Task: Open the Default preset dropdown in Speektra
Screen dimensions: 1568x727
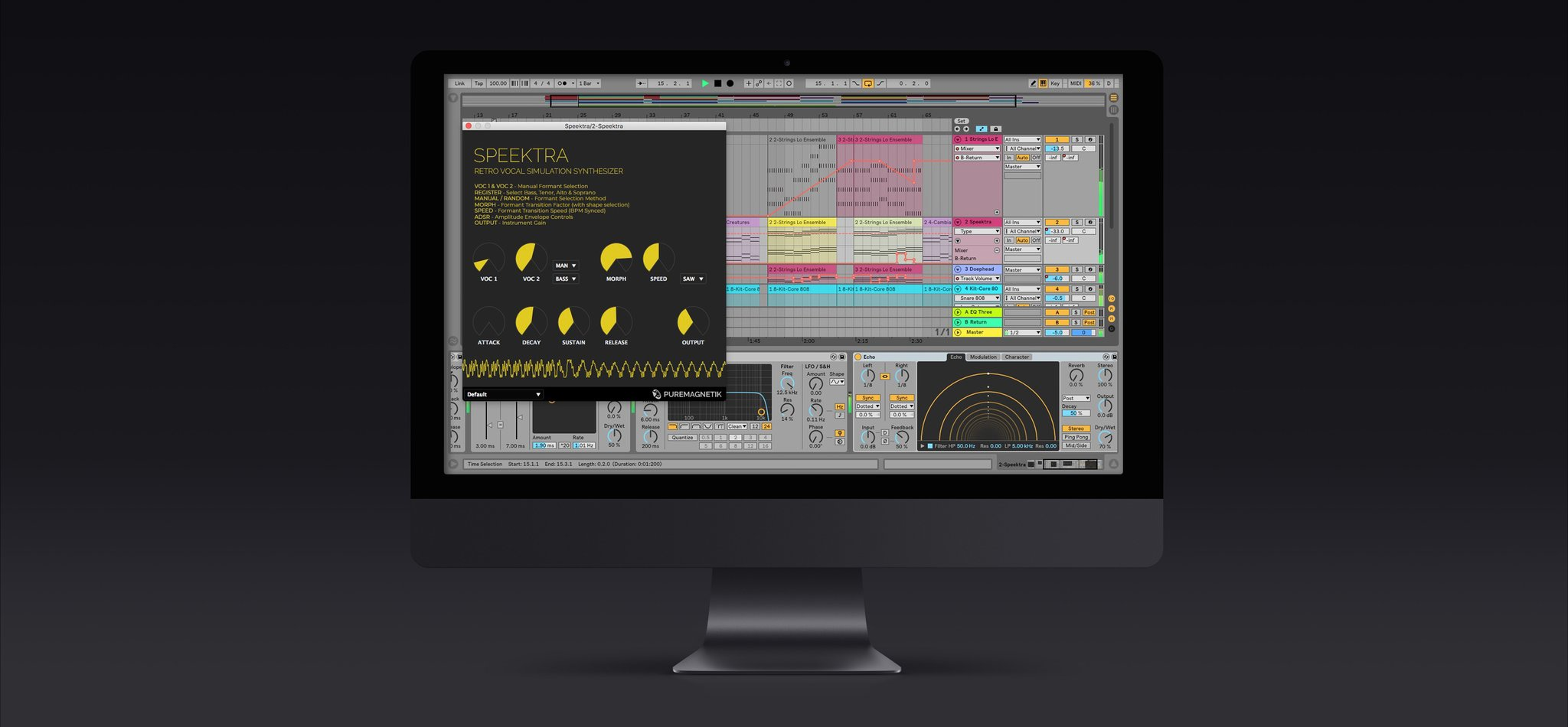Action: click(504, 394)
